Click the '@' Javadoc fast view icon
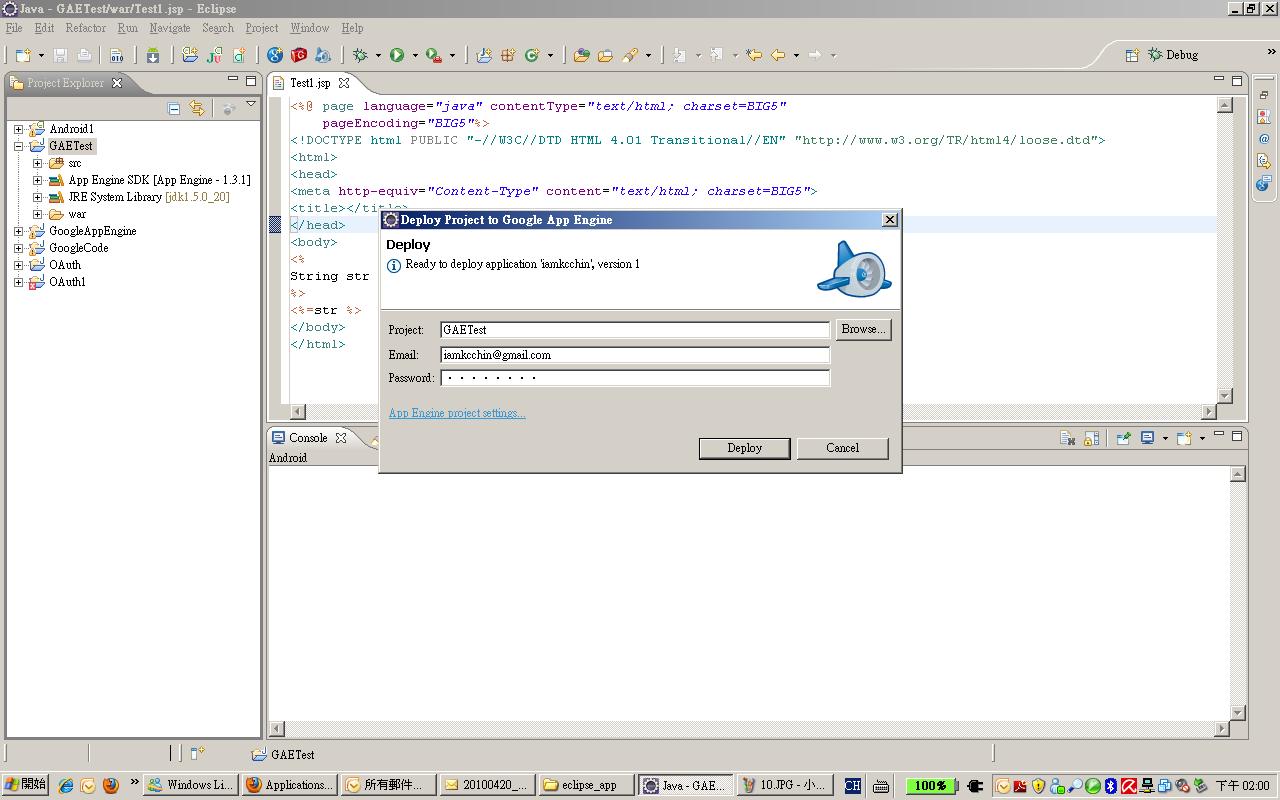This screenshot has height=800, width=1280. pyautogui.click(x=1264, y=139)
